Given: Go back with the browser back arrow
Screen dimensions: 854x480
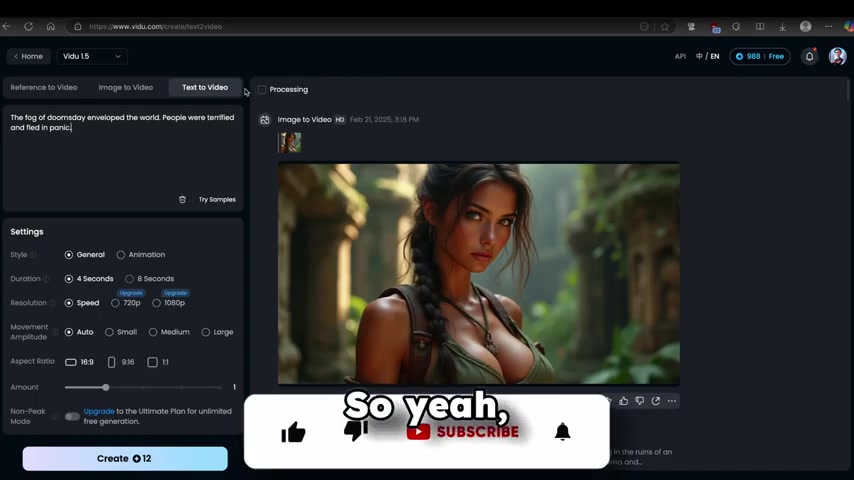Looking at the screenshot, I should pyautogui.click(x=7, y=26).
